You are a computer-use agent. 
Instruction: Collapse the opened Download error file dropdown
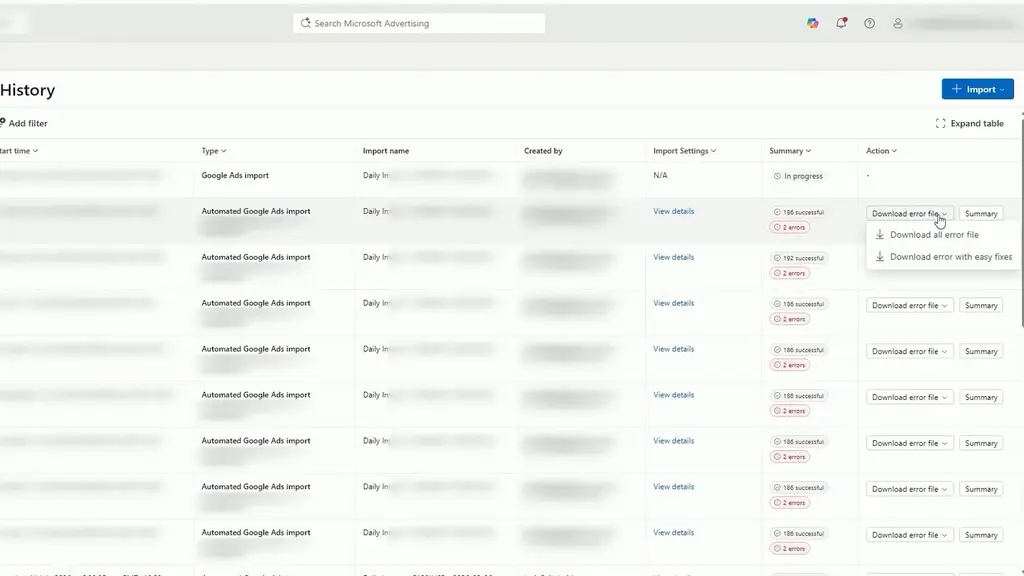pos(910,214)
